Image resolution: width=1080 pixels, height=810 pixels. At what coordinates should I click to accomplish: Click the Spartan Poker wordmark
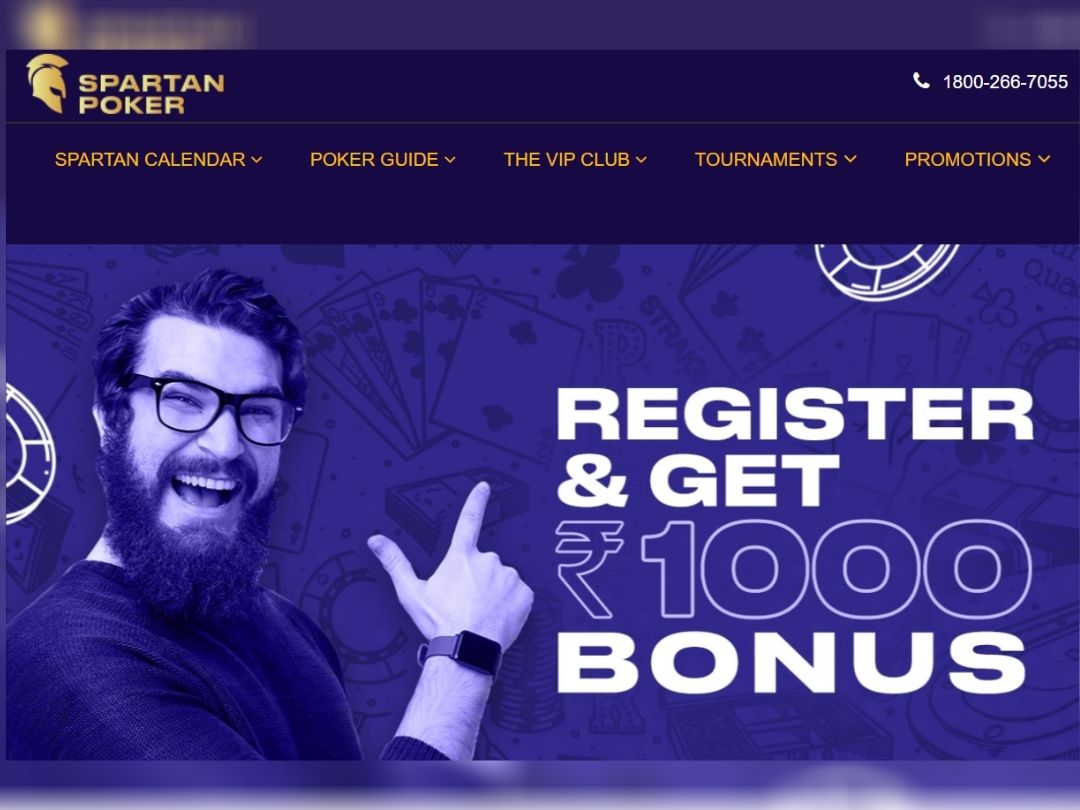click(x=152, y=94)
